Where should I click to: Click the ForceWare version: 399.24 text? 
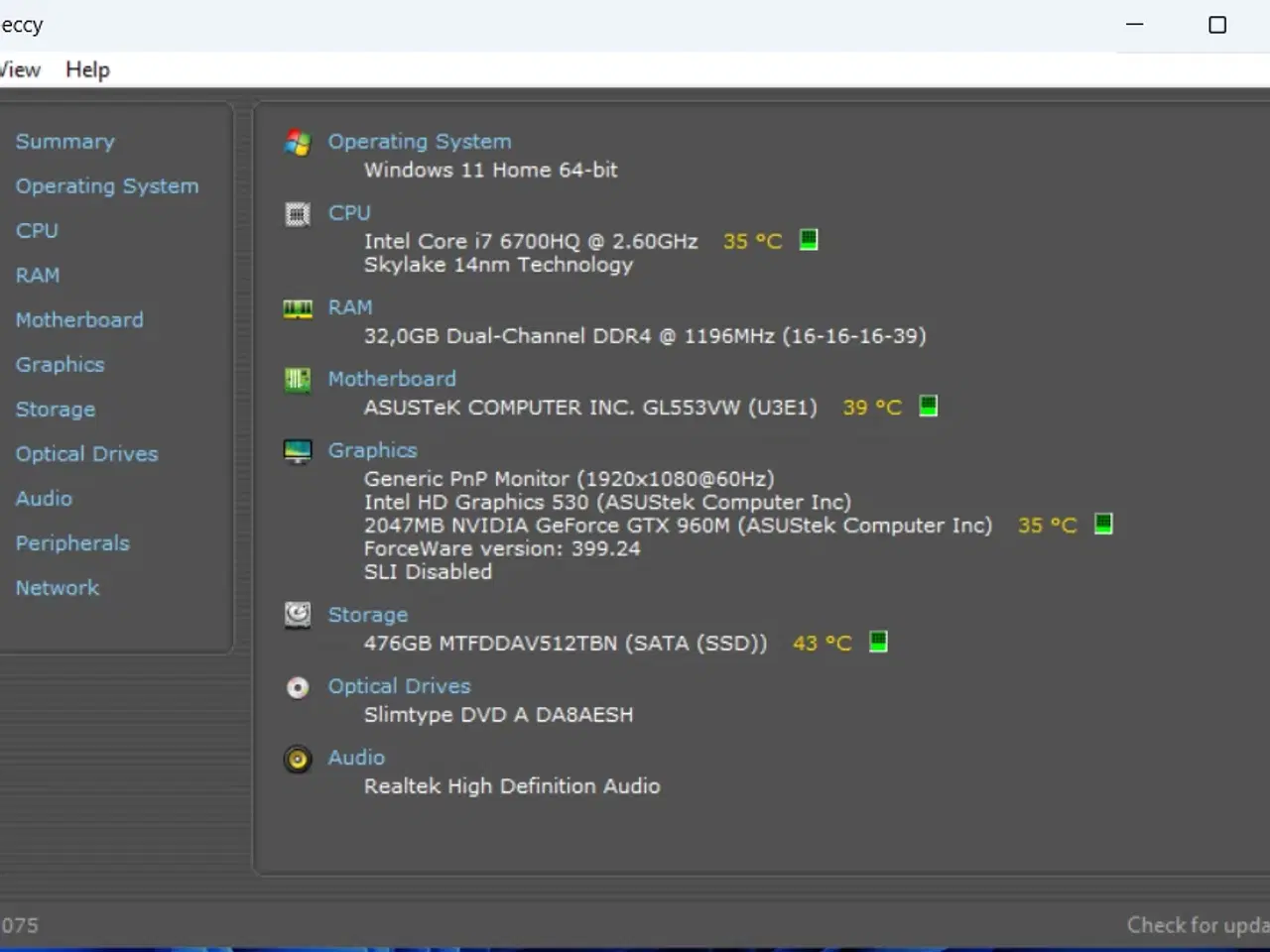point(502,548)
